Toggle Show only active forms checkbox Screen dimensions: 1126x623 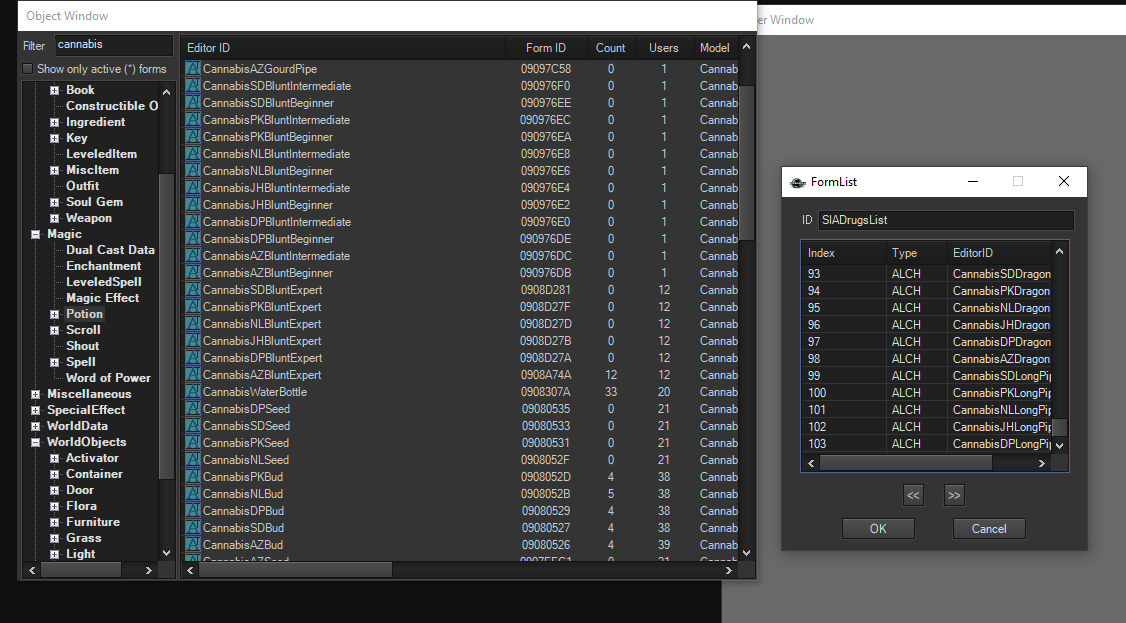[x=28, y=69]
